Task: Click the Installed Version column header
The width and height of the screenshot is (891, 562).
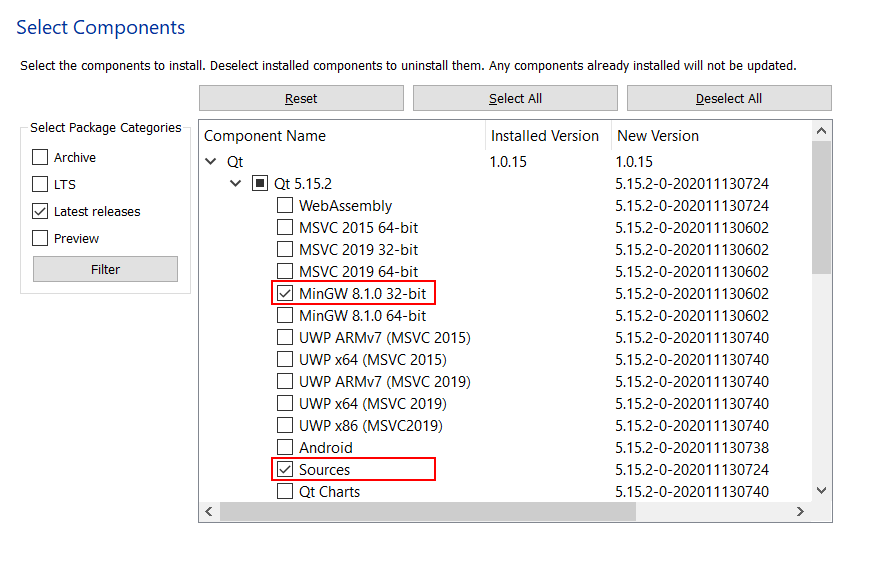Action: [x=548, y=136]
